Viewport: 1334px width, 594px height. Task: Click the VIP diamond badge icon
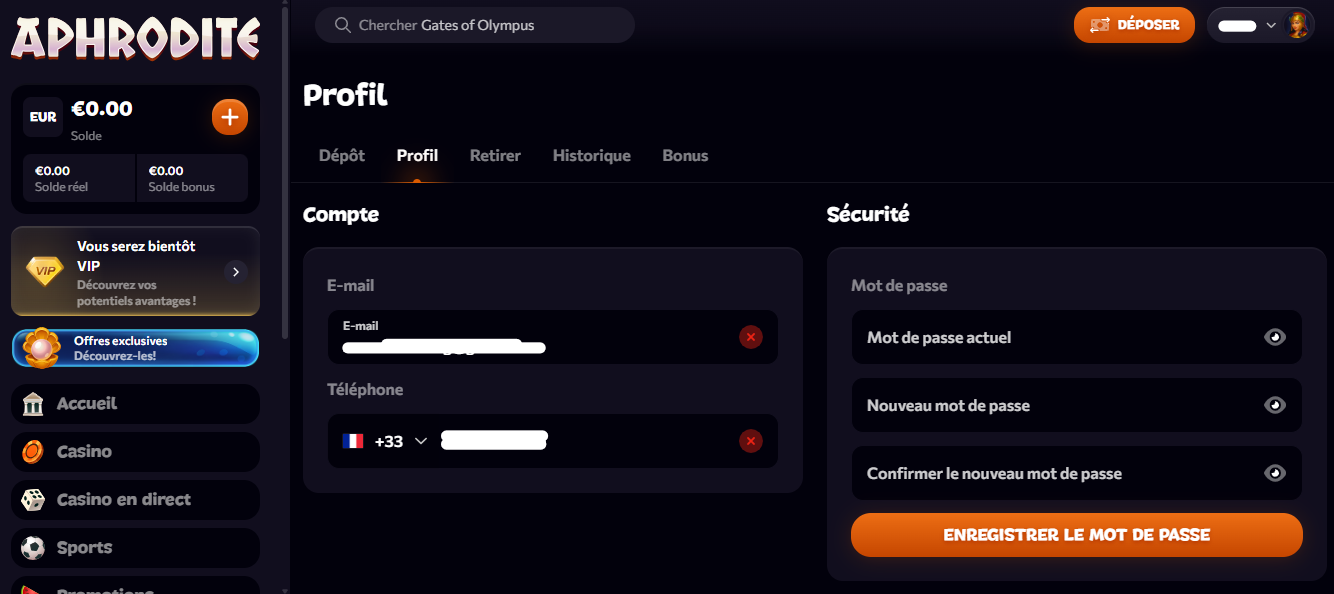pyautogui.click(x=44, y=271)
